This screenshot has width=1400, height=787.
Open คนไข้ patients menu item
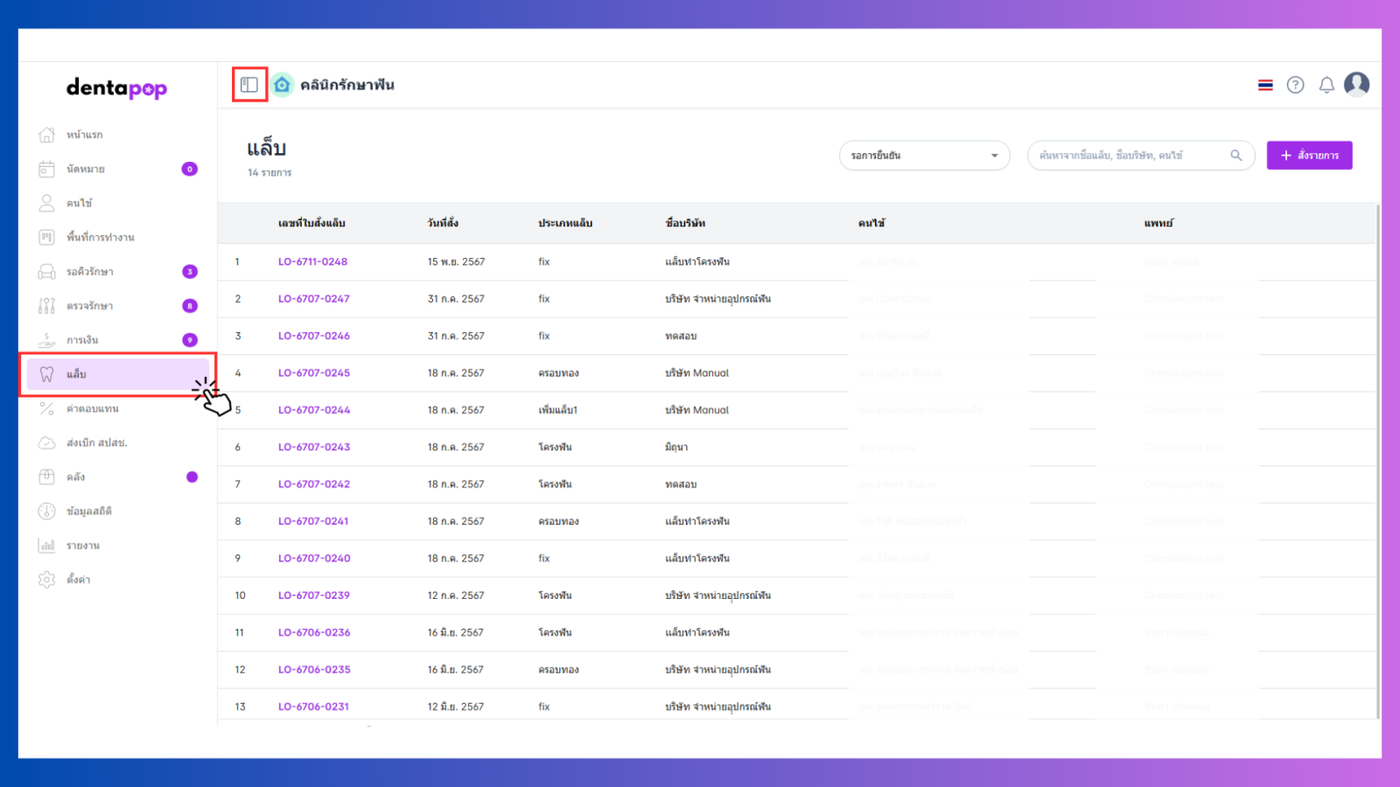click(x=79, y=203)
